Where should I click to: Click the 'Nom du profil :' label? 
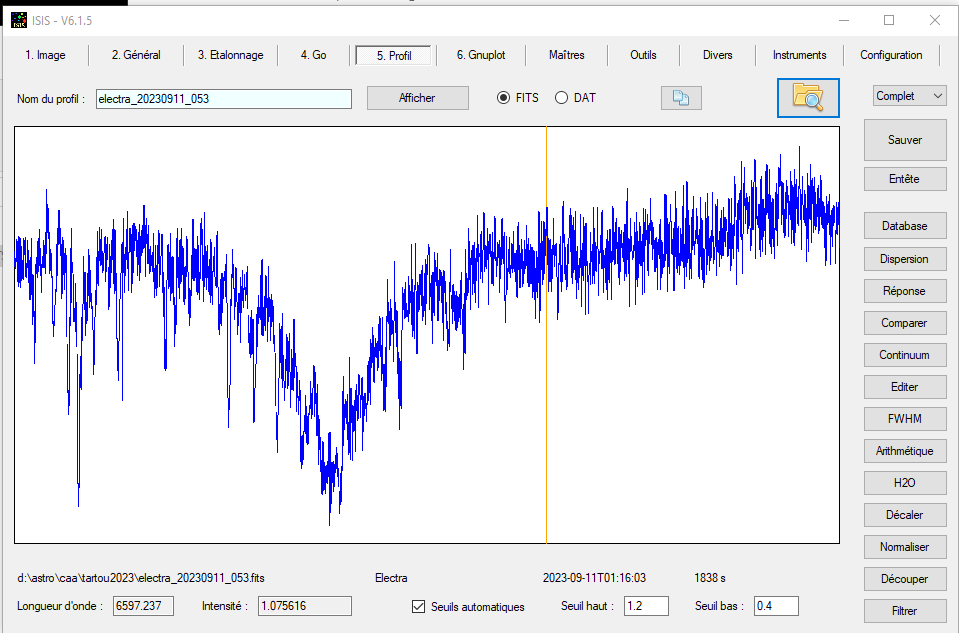pyautogui.click(x=51, y=98)
